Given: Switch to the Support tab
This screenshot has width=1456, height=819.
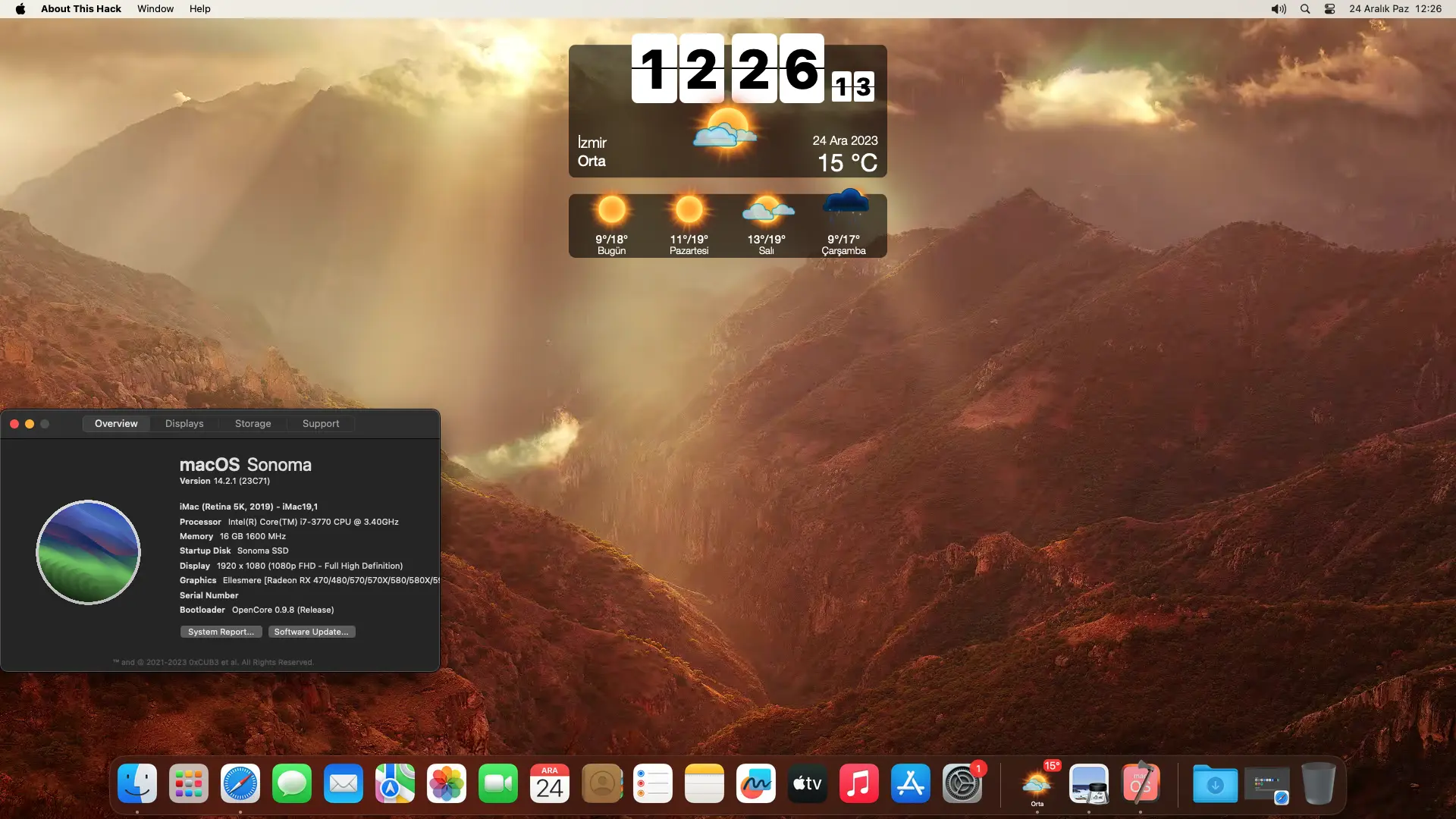Looking at the screenshot, I should tap(321, 424).
